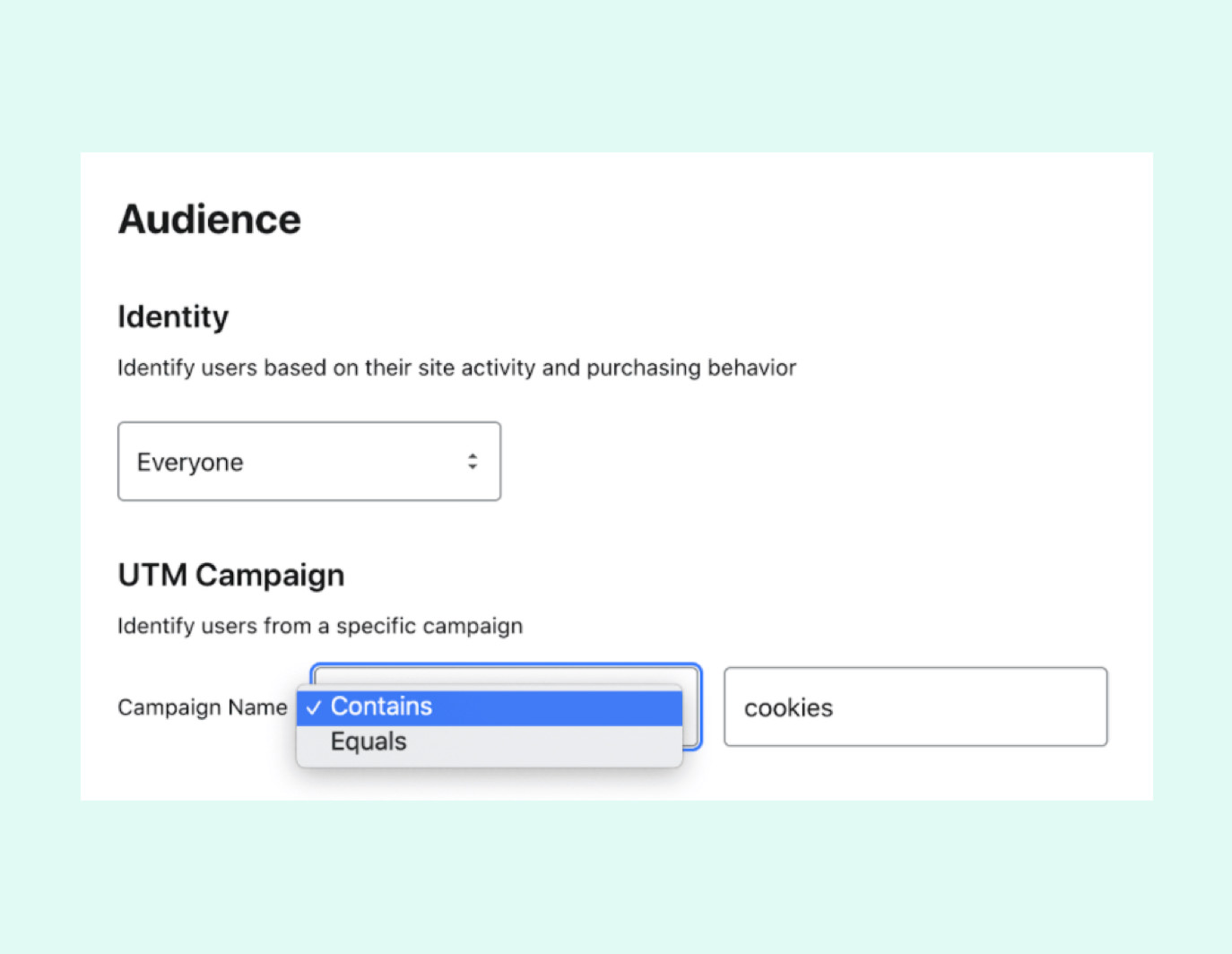Click the Equals menu entry below Contains

(x=368, y=742)
